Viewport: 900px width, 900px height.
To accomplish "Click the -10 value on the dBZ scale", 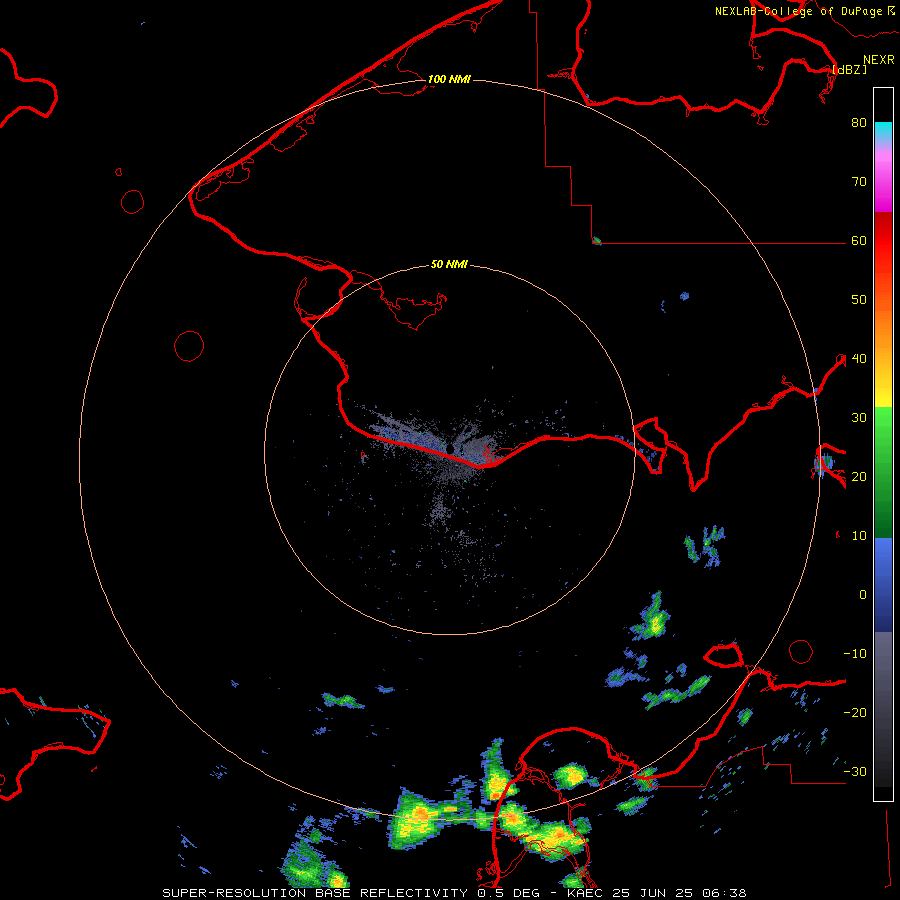I will (x=855, y=653).
